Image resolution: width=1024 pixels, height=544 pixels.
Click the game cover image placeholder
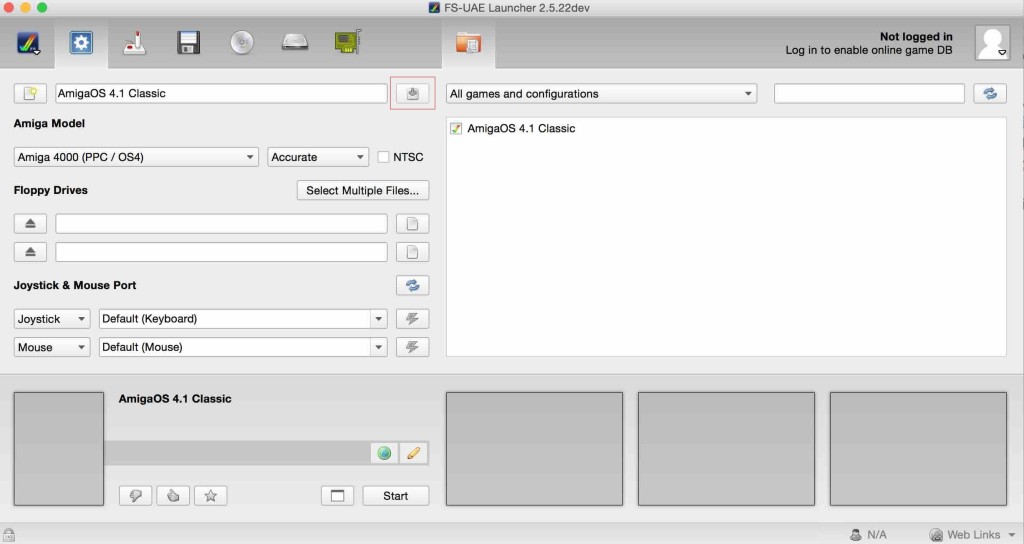(59, 449)
